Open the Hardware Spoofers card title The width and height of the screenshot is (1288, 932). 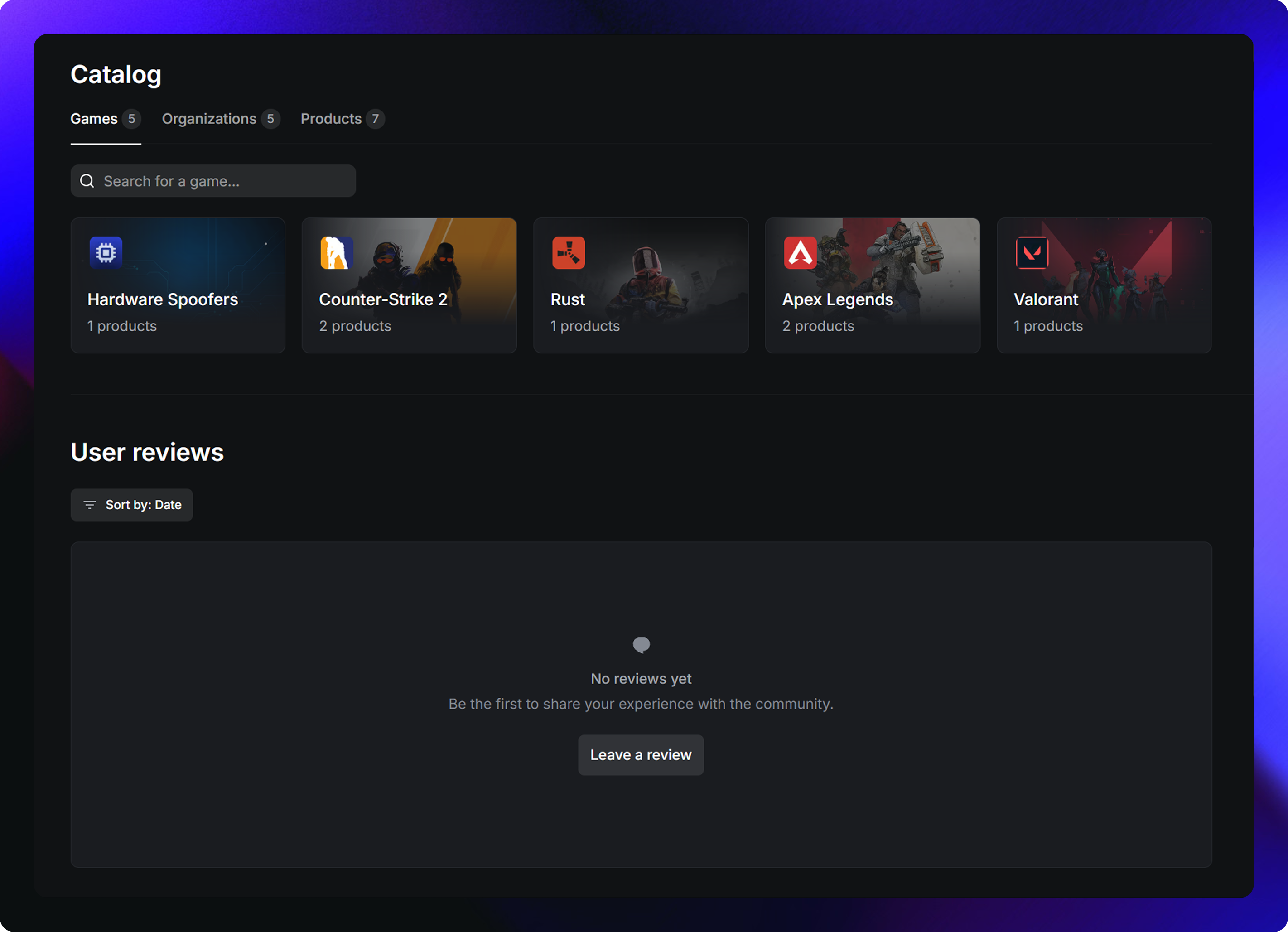point(163,299)
